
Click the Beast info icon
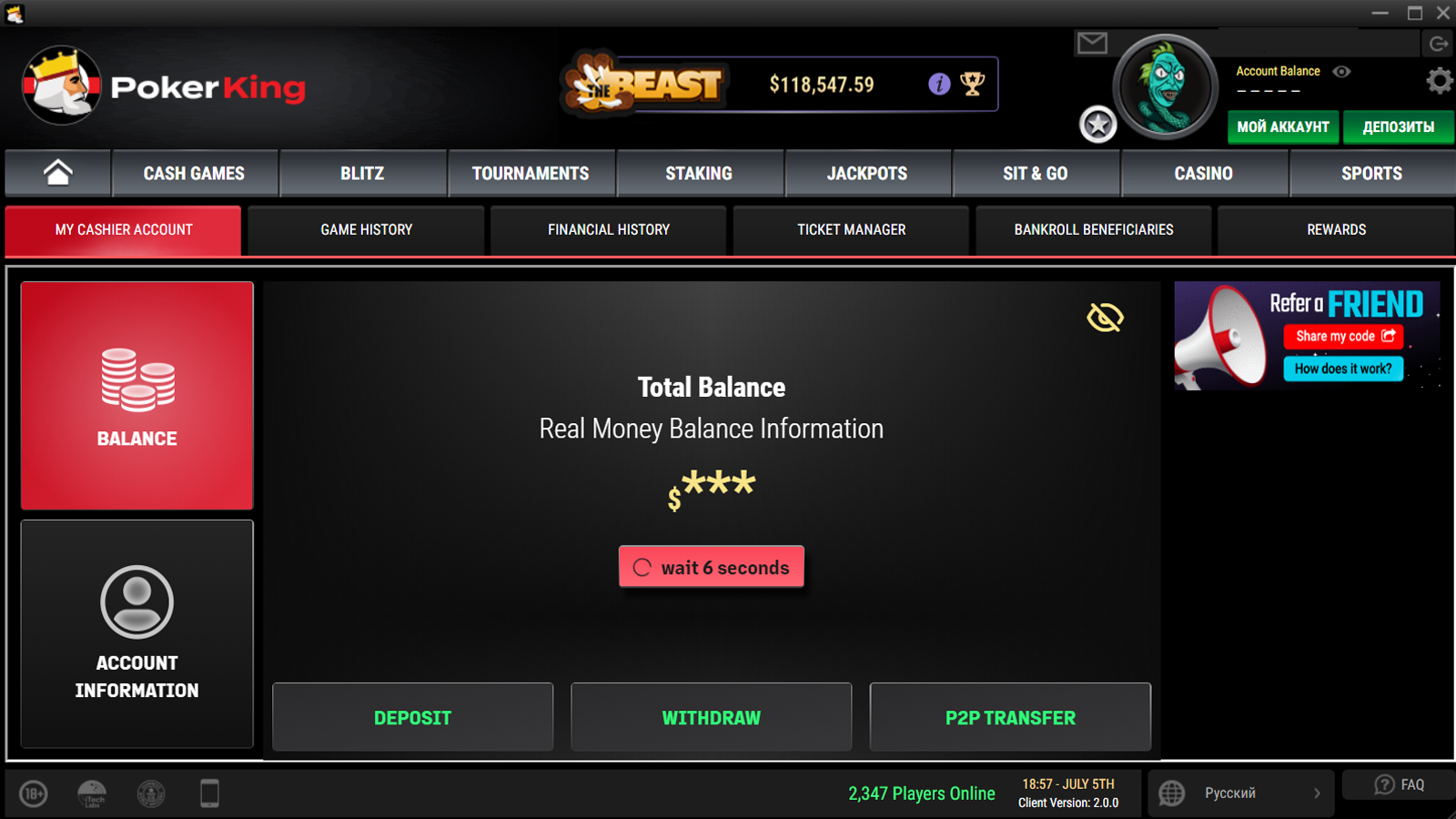(x=939, y=84)
